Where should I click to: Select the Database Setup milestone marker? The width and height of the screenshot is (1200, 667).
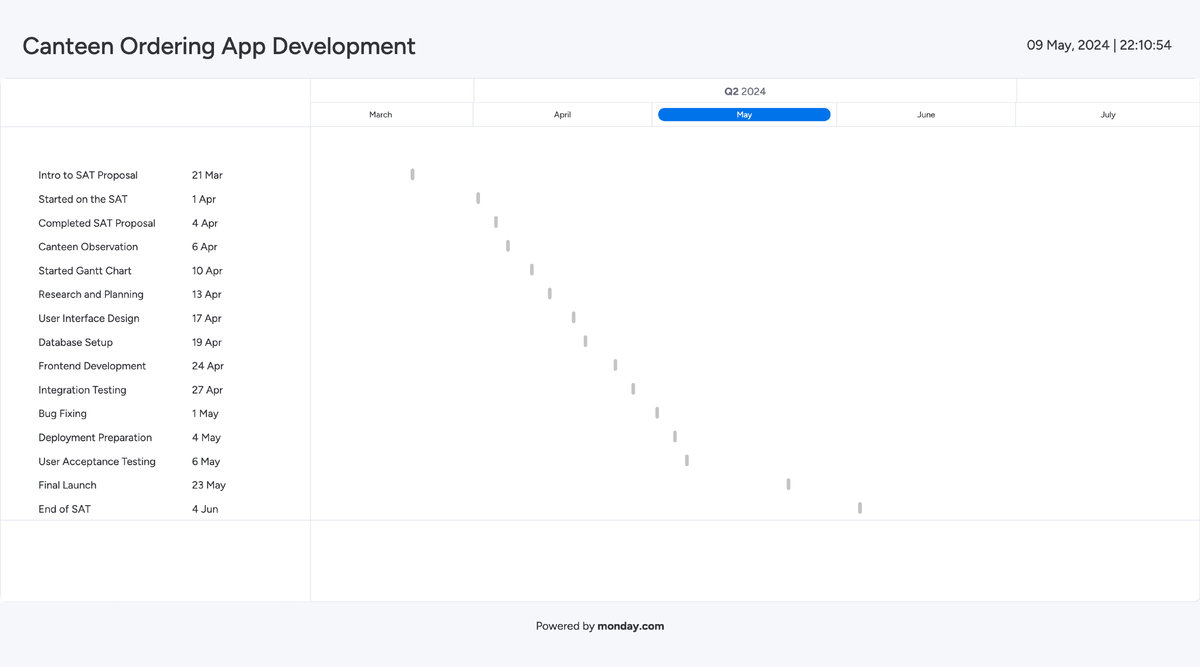pyautogui.click(x=585, y=340)
